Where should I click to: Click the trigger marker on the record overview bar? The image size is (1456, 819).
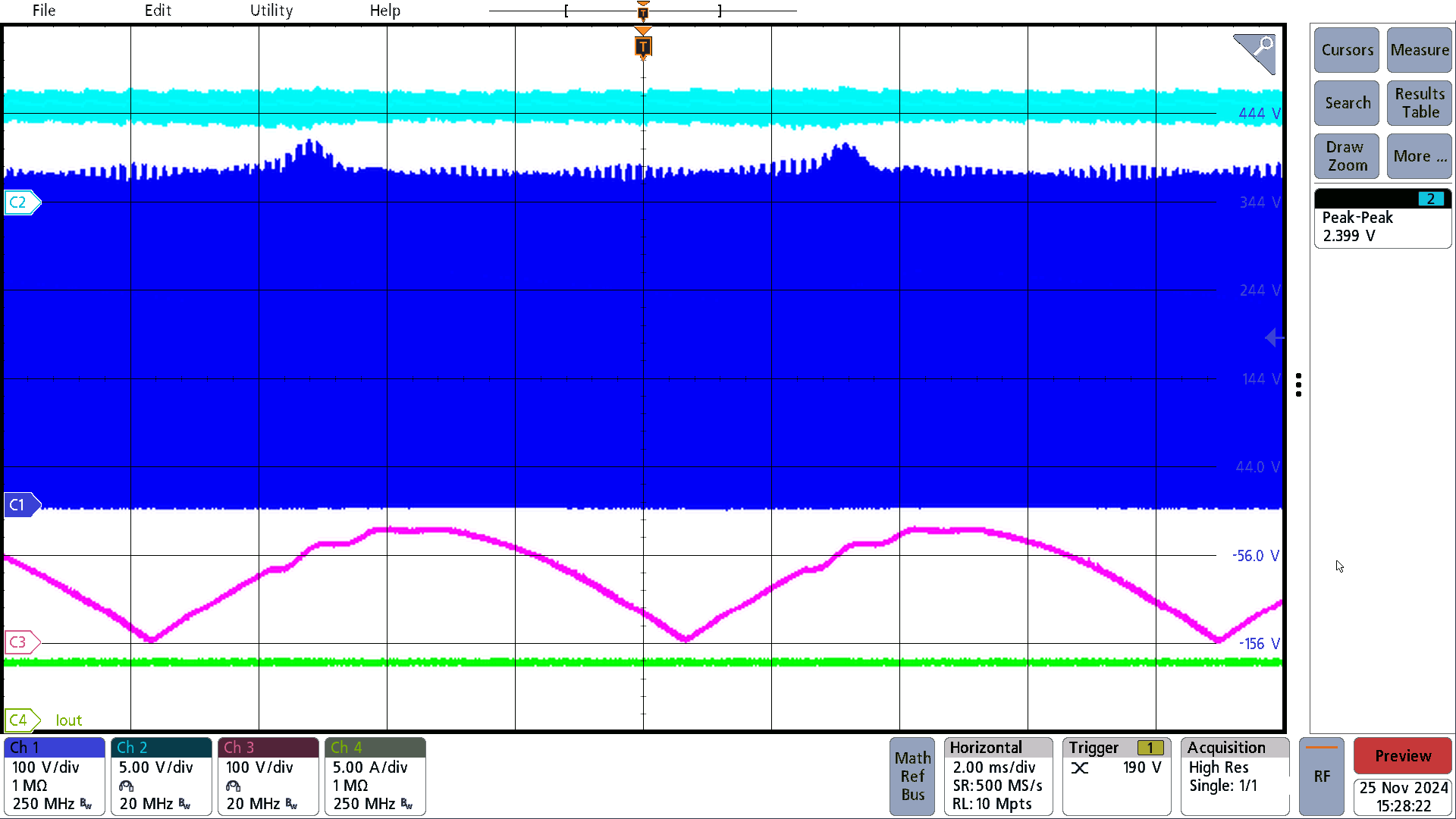click(643, 11)
